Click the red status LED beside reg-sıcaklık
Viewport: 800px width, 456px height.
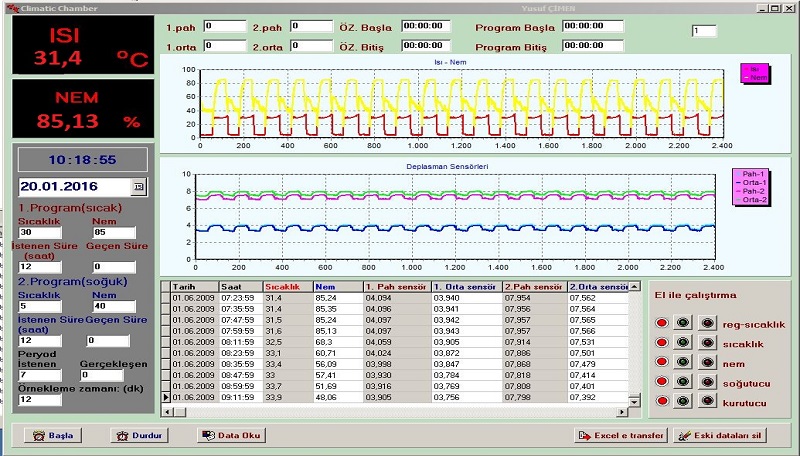pyautogui.click(x=662, y=323)
